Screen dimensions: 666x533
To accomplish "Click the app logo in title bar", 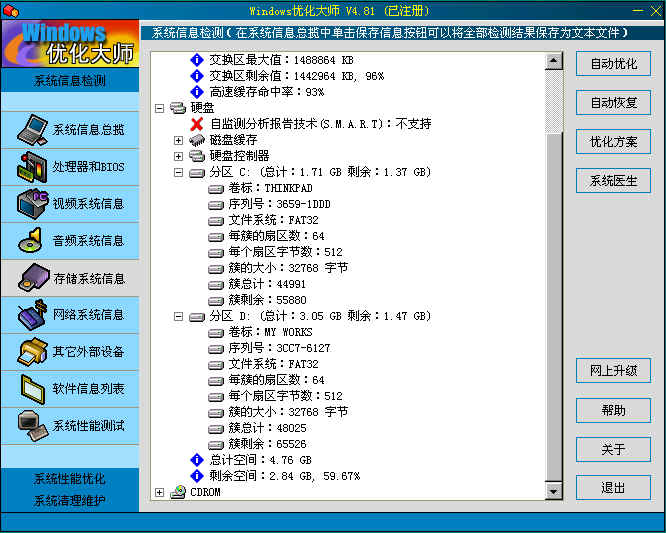I will pos(10,10).
